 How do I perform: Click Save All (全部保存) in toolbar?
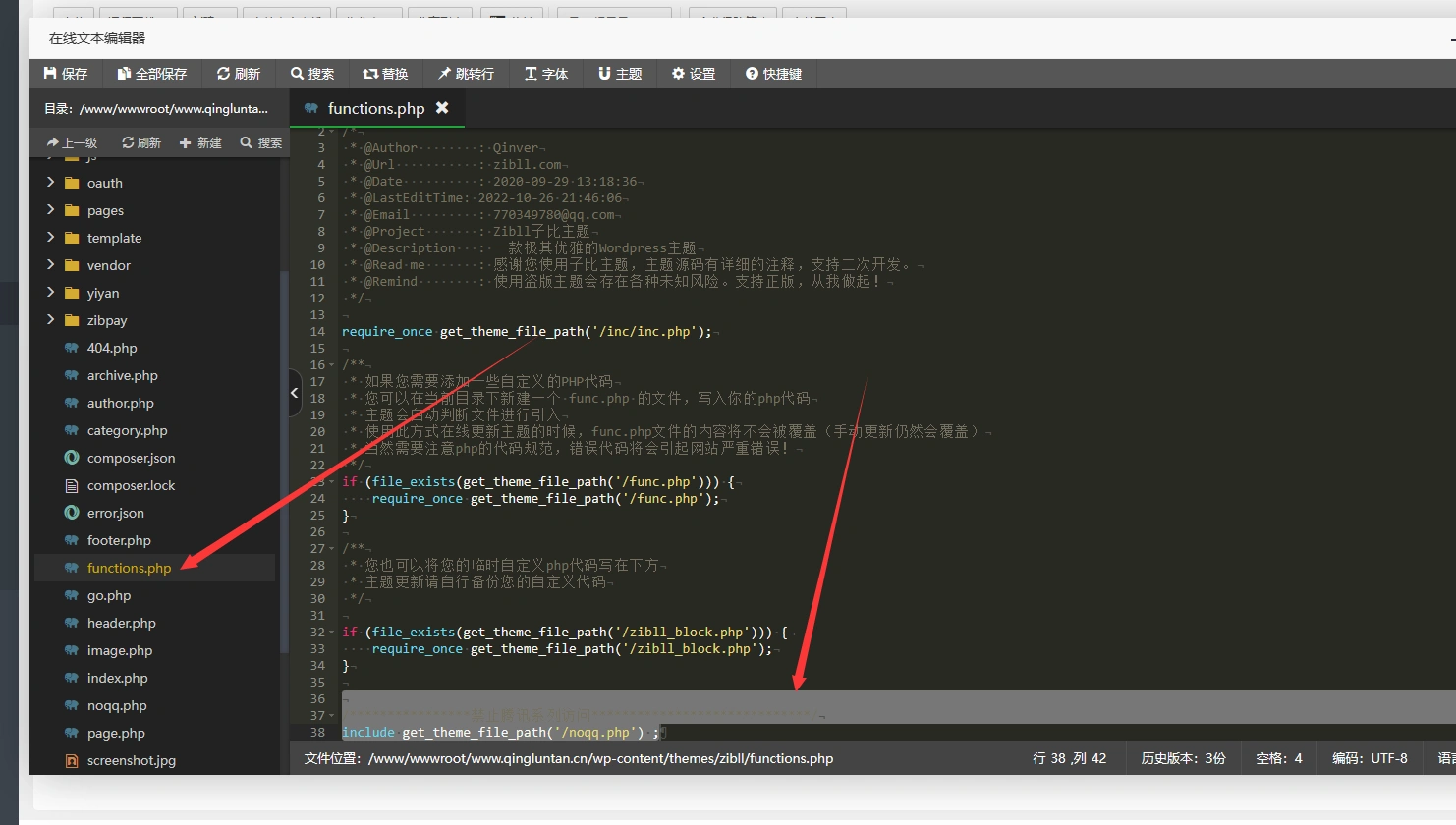pos(152,74)
